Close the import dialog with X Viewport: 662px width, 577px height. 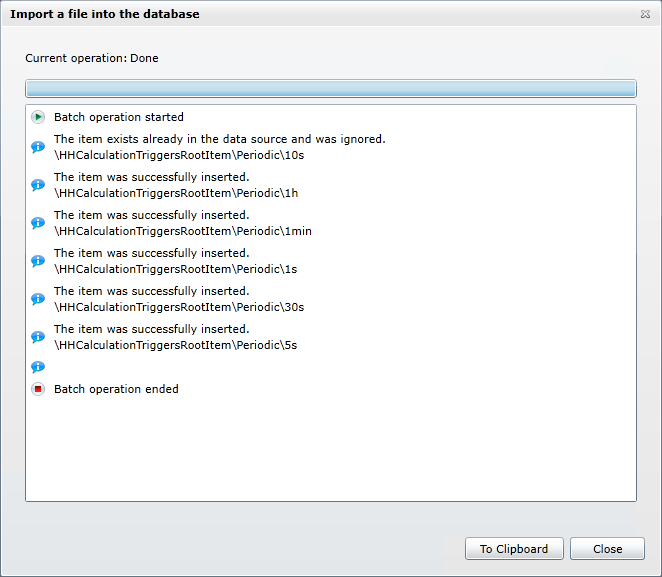(x=645, y=14)
